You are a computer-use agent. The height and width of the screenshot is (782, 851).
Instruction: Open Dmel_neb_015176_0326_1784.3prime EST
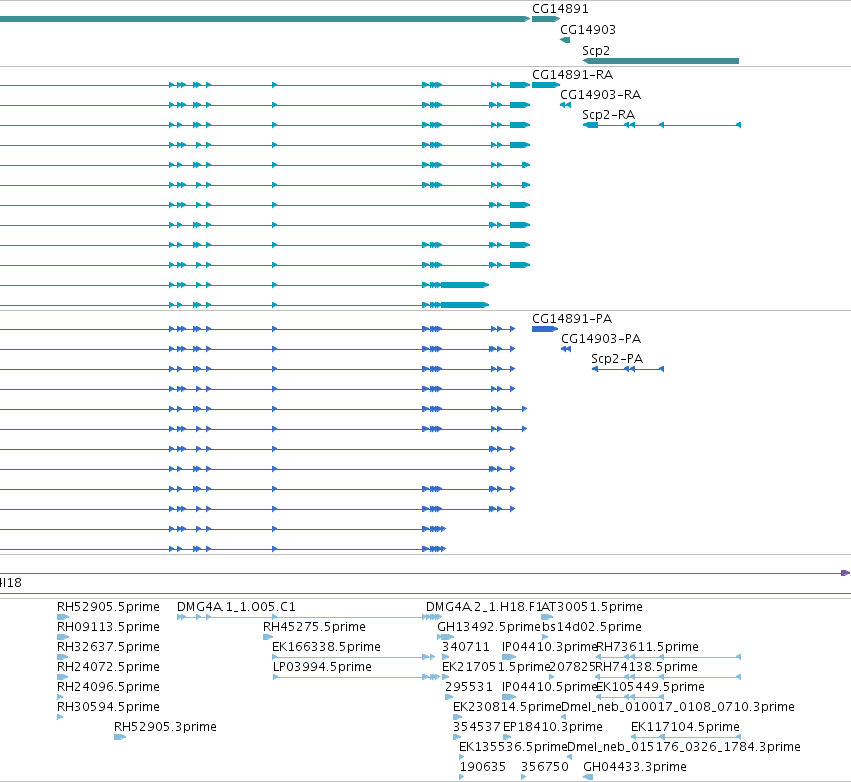(x=684, y=747)
